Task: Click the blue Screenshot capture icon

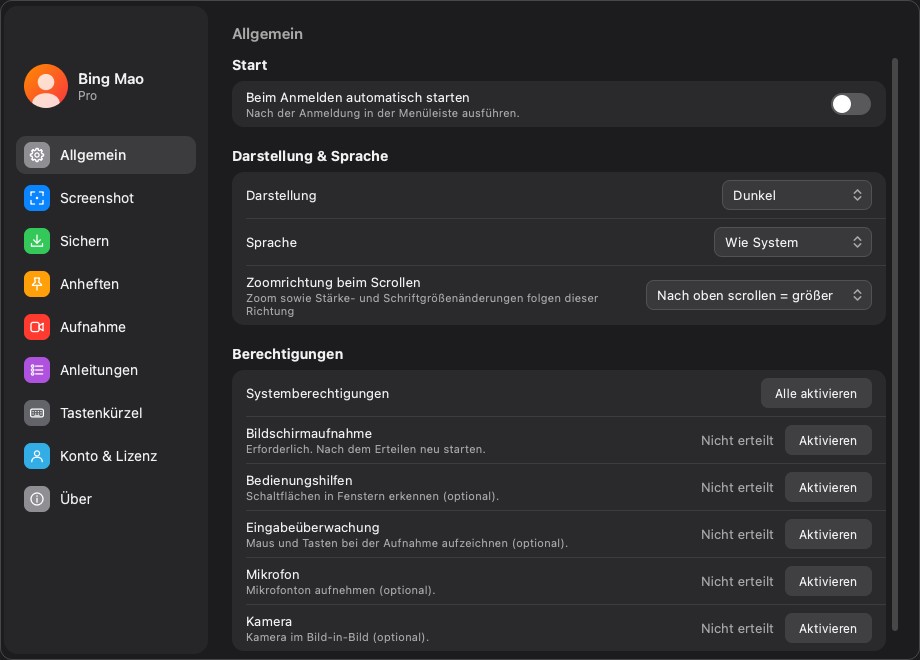Action: click(37, 198)
